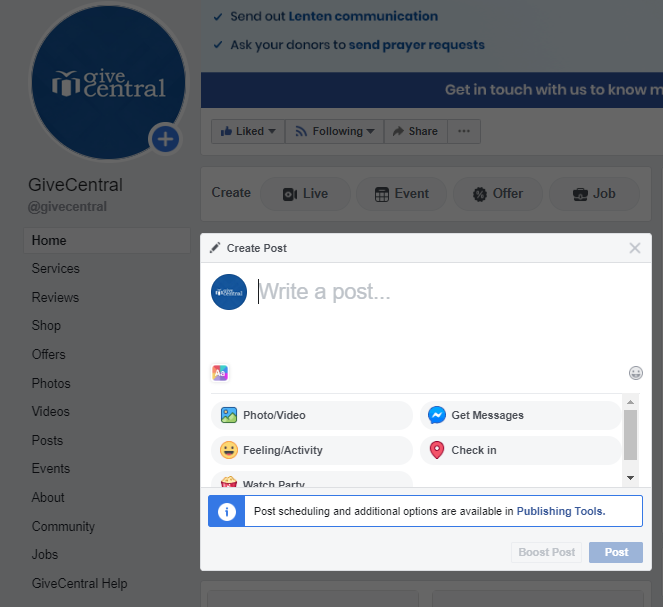Click the Boost Post button
Viewport: 663px width, 607px height.
coord(546,552)
